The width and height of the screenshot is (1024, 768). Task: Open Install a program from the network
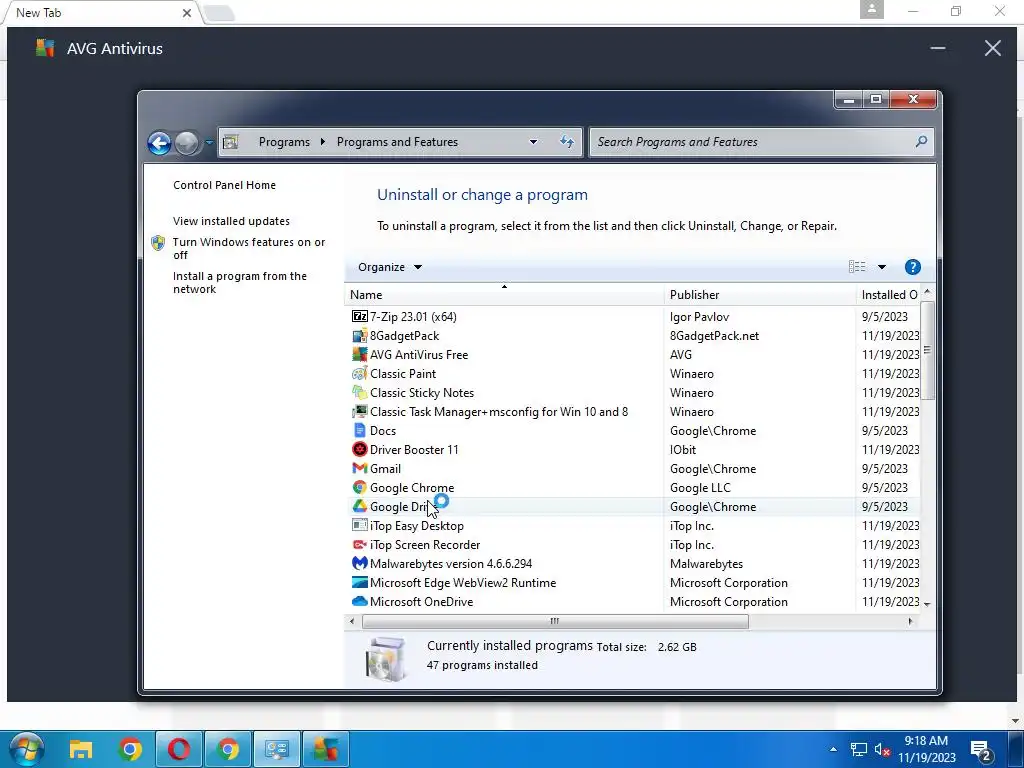[240, 282]
